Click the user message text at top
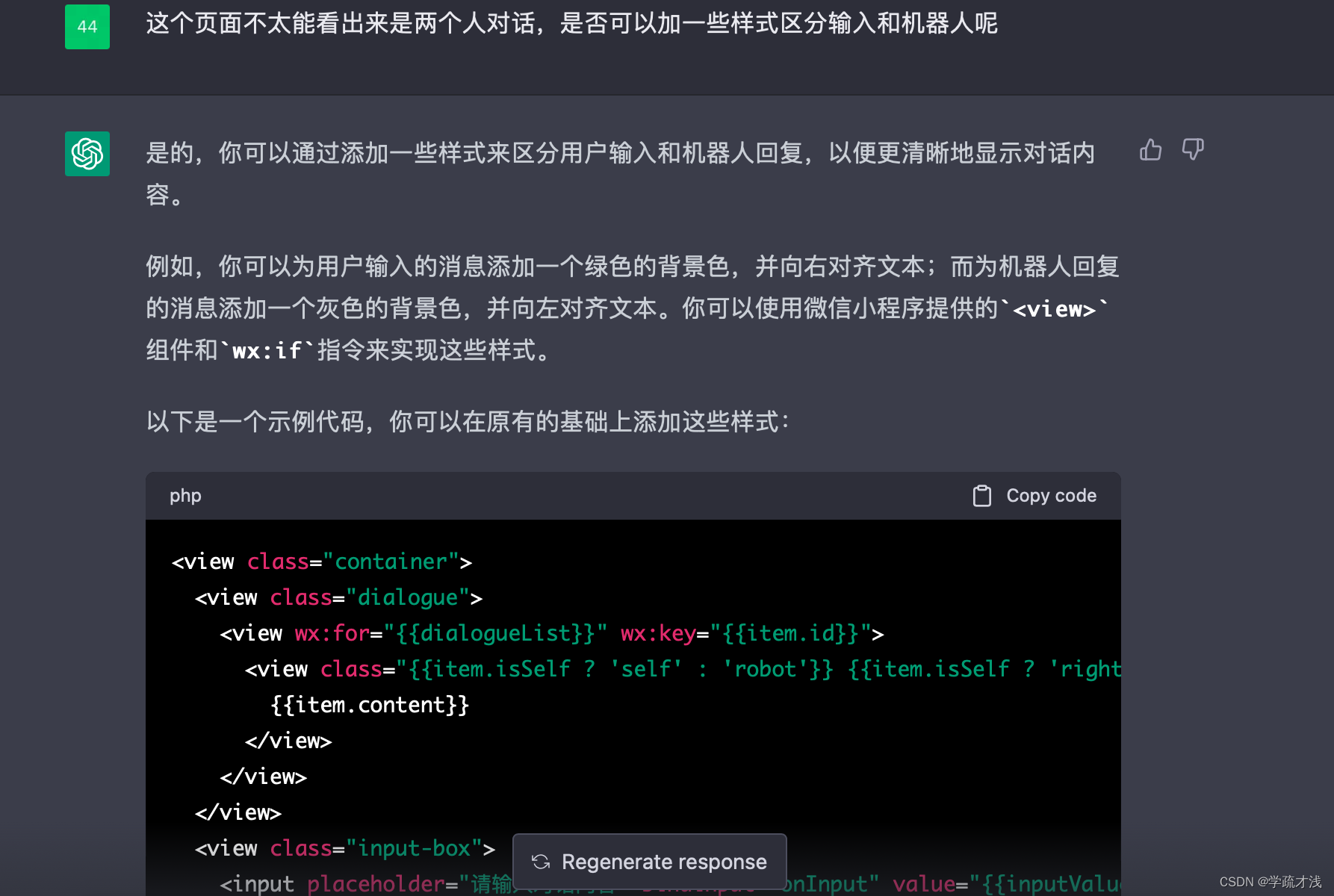 click(571, 24)
